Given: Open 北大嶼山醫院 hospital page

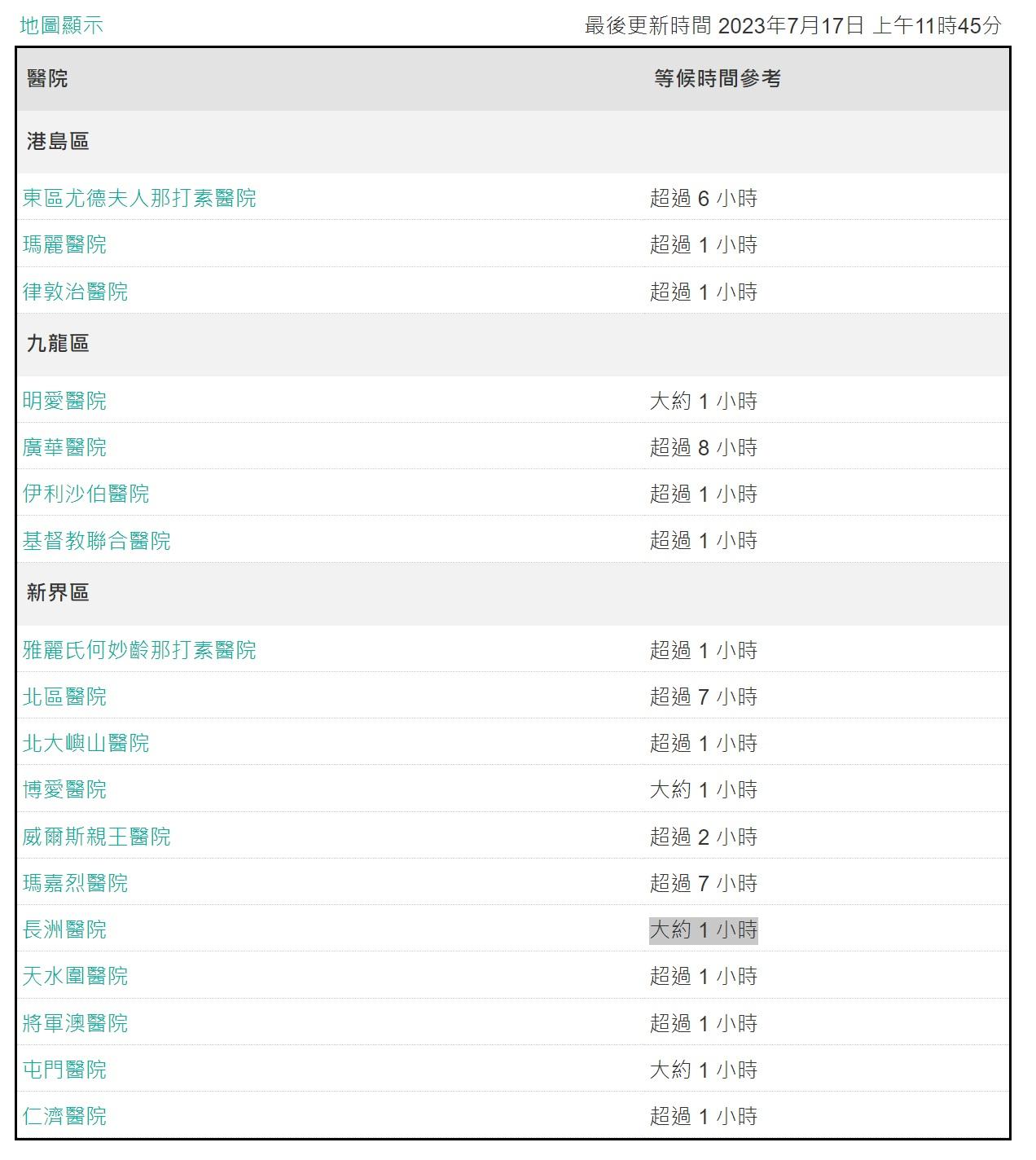Looking at the screenshot, I should tap(86, 743).
